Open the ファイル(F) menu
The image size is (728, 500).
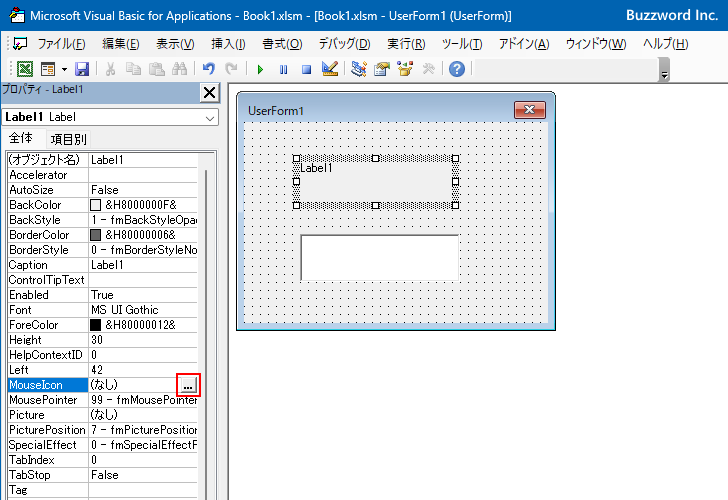point(61,44)
